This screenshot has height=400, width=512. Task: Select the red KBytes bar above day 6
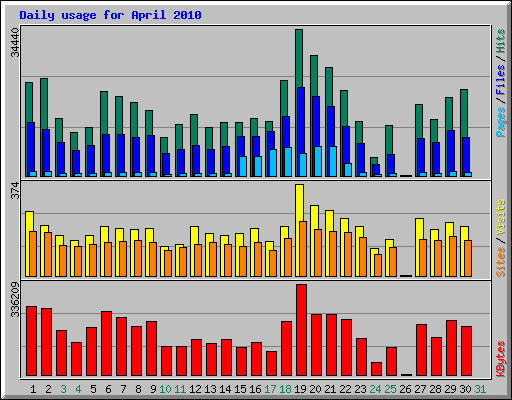106,343
